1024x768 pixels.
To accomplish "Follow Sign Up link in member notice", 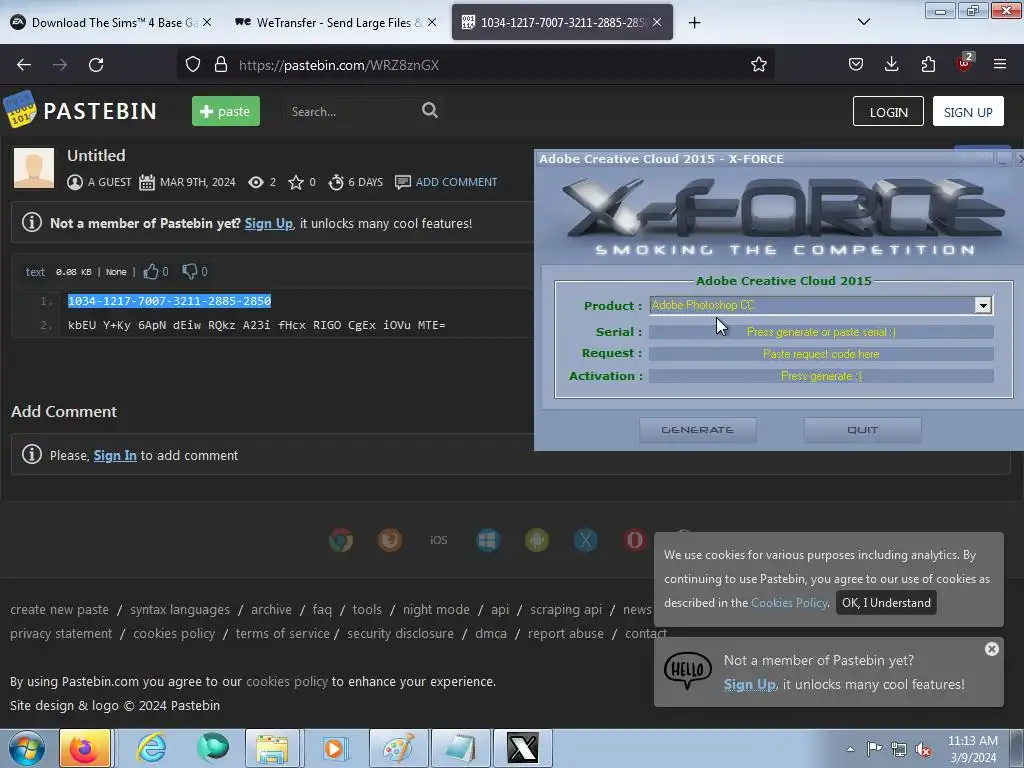I will pyautogui.click(x=268, y=223).
